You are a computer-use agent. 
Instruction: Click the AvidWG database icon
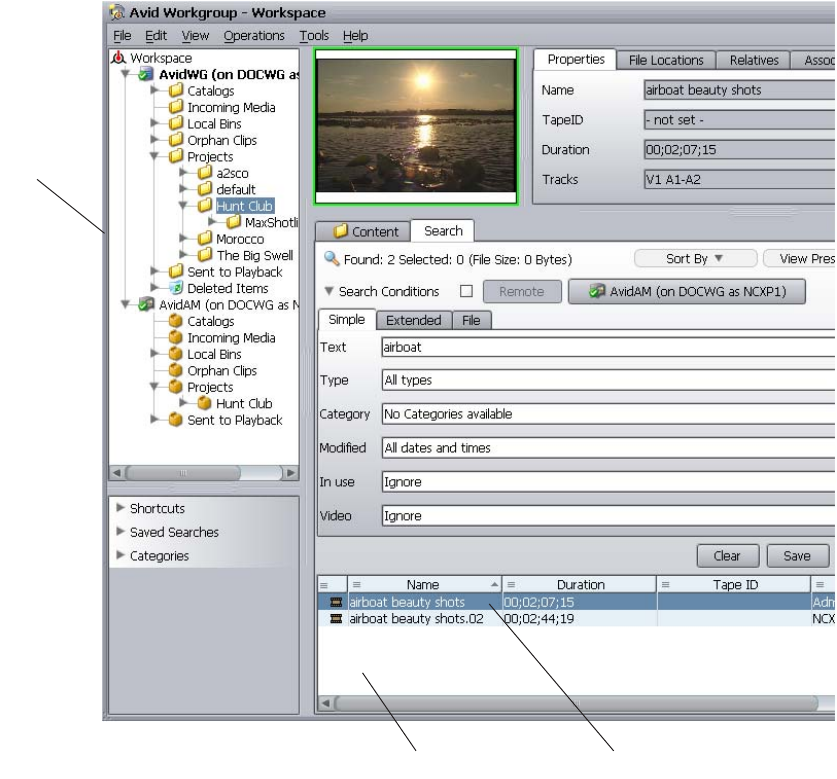pos(146,74)
